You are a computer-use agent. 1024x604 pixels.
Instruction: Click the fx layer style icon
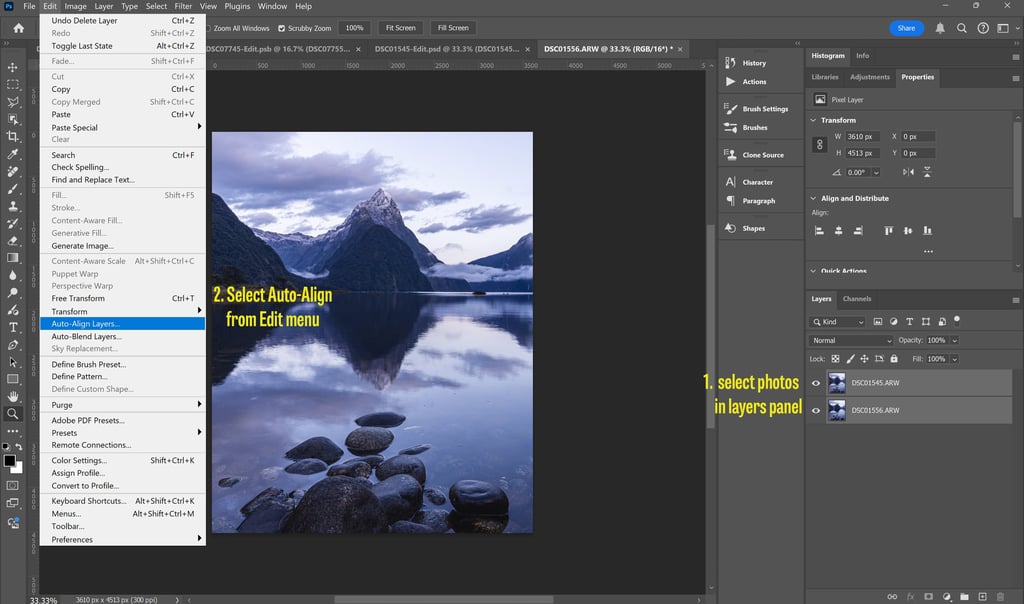910,596
